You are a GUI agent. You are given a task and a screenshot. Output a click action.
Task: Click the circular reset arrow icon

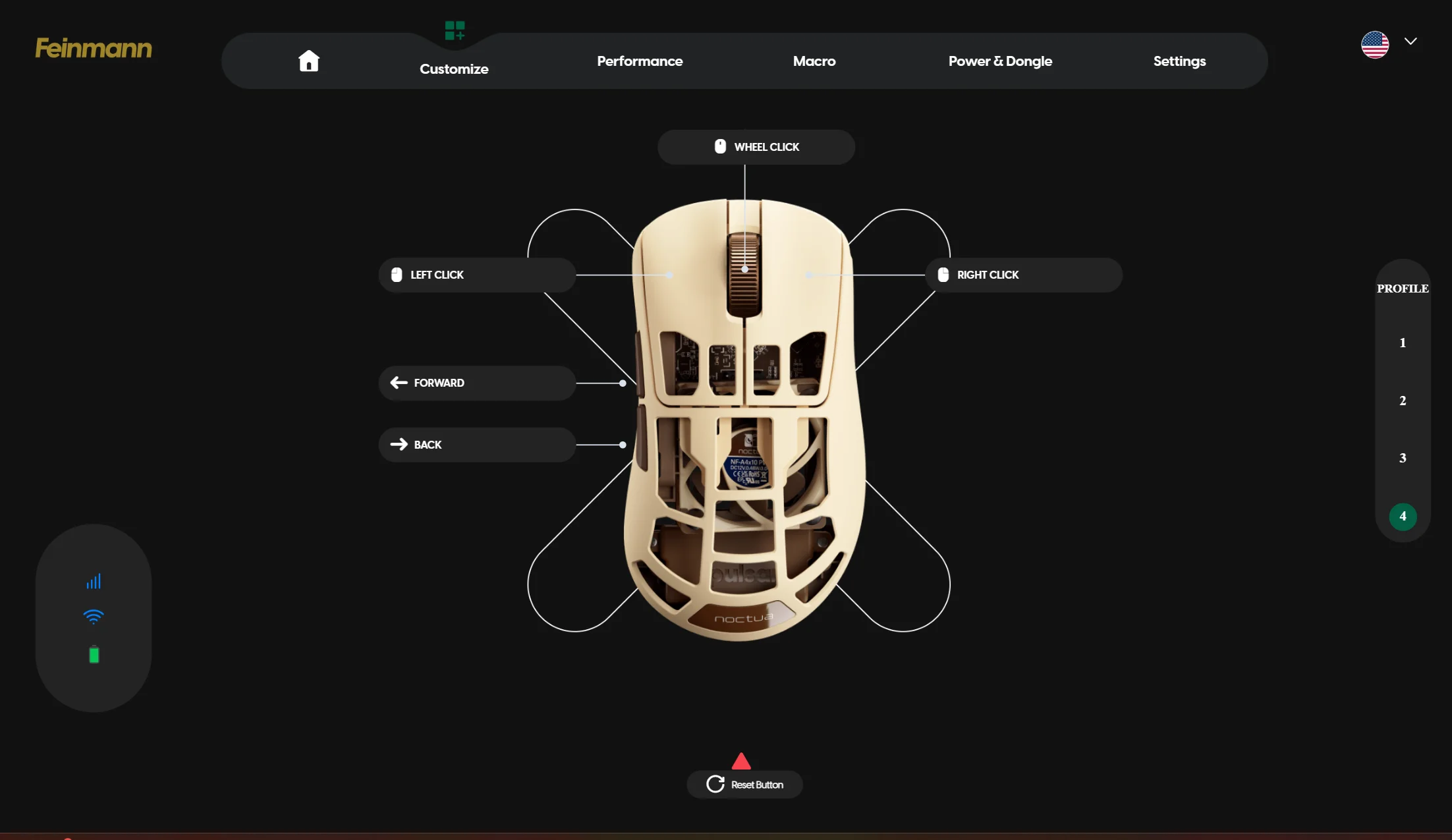point(715,784)
